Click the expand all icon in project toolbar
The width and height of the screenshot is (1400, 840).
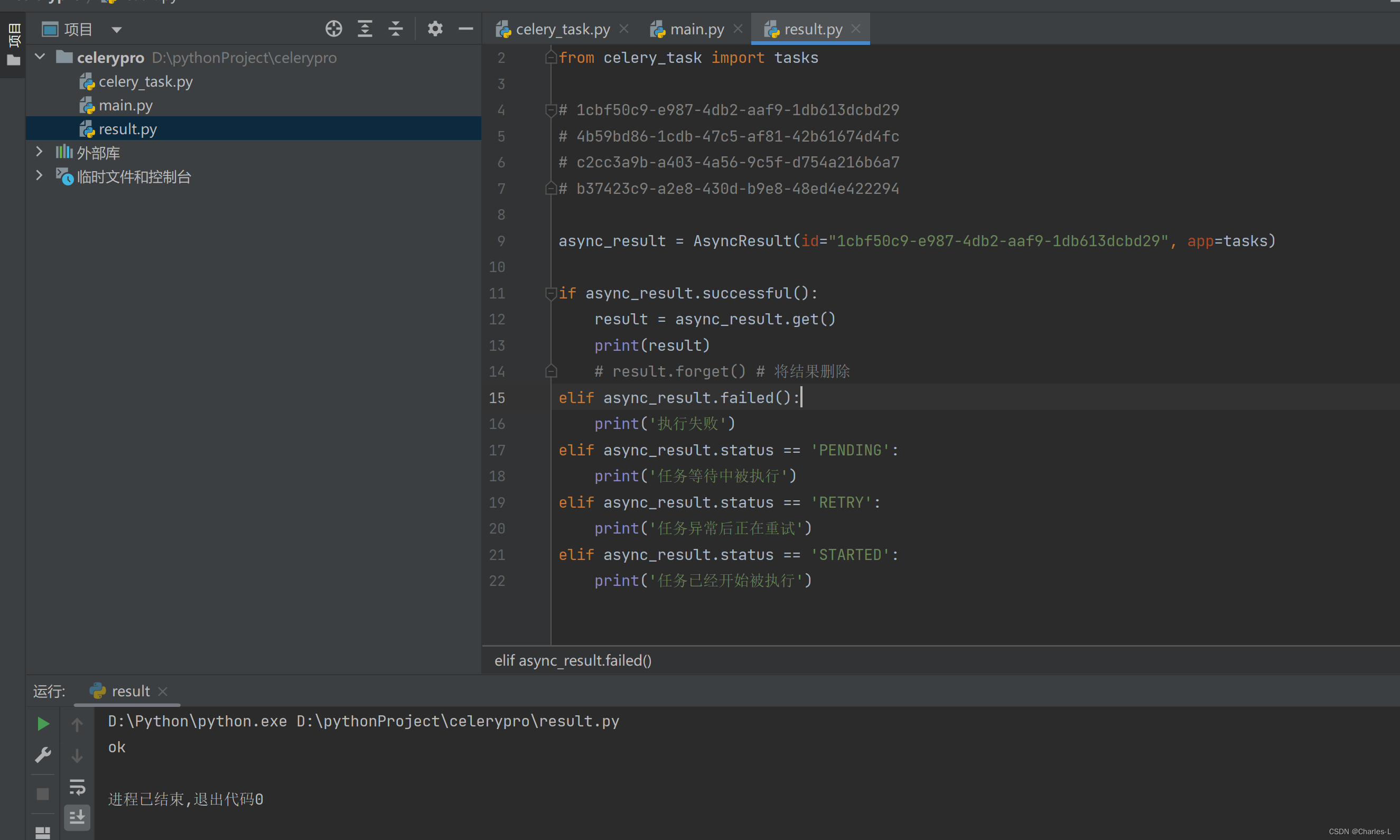coord(365,29)
